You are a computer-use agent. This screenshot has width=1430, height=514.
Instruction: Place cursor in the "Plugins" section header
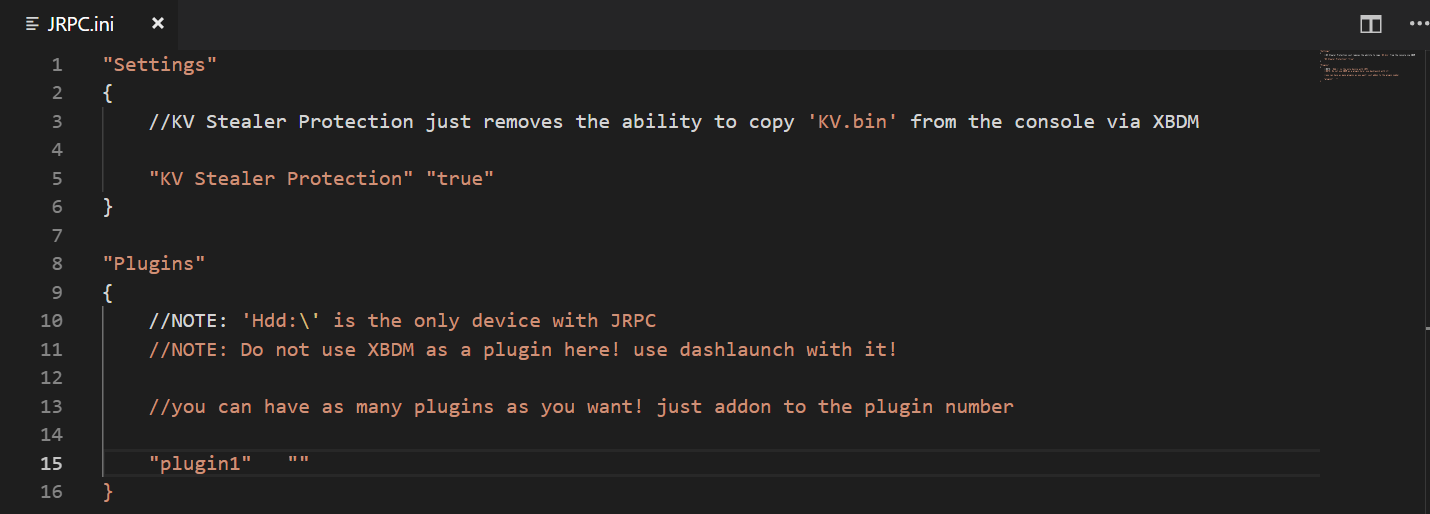tap(154, 264)
